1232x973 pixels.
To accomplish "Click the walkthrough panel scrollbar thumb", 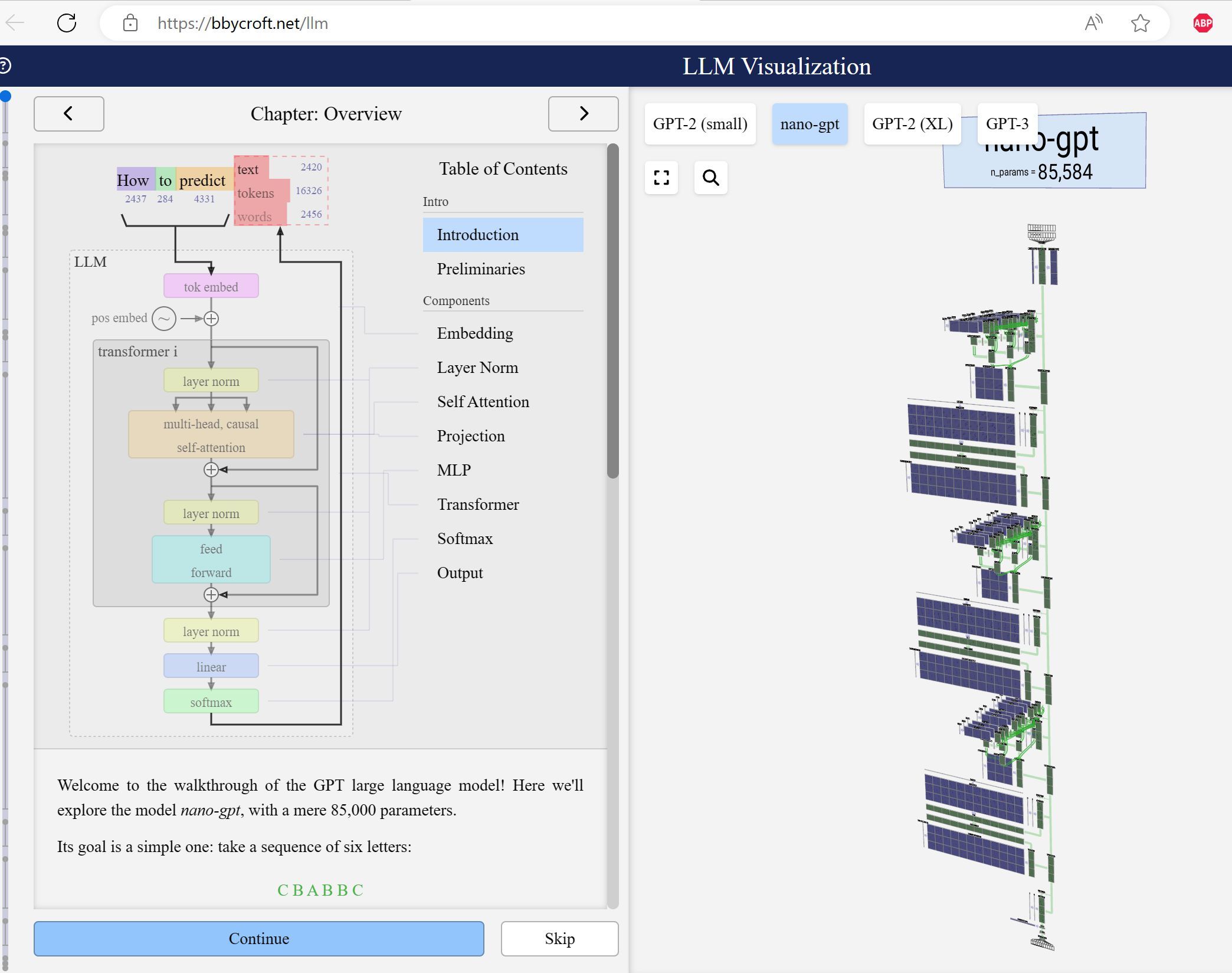I will 613,311.
